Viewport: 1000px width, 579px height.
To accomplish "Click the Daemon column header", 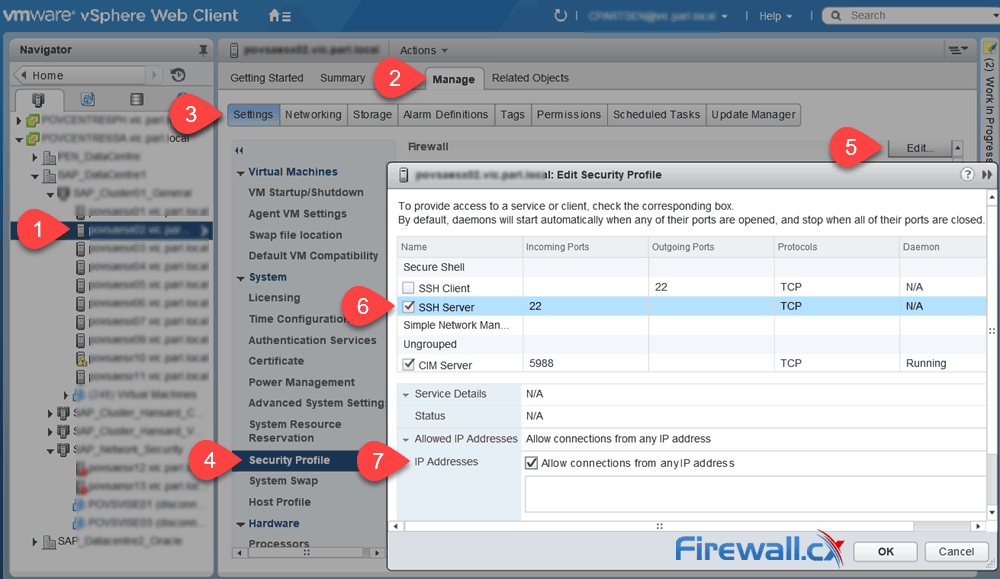I will (x=943, y=247).
